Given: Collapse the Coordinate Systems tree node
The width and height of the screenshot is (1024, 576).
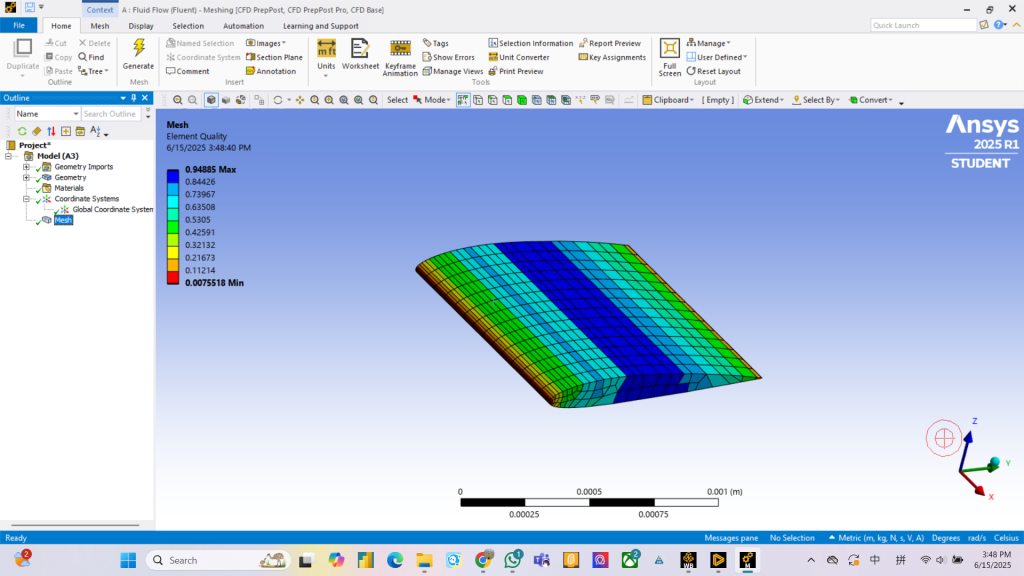Looking at the screenshot, I should 26,199.
